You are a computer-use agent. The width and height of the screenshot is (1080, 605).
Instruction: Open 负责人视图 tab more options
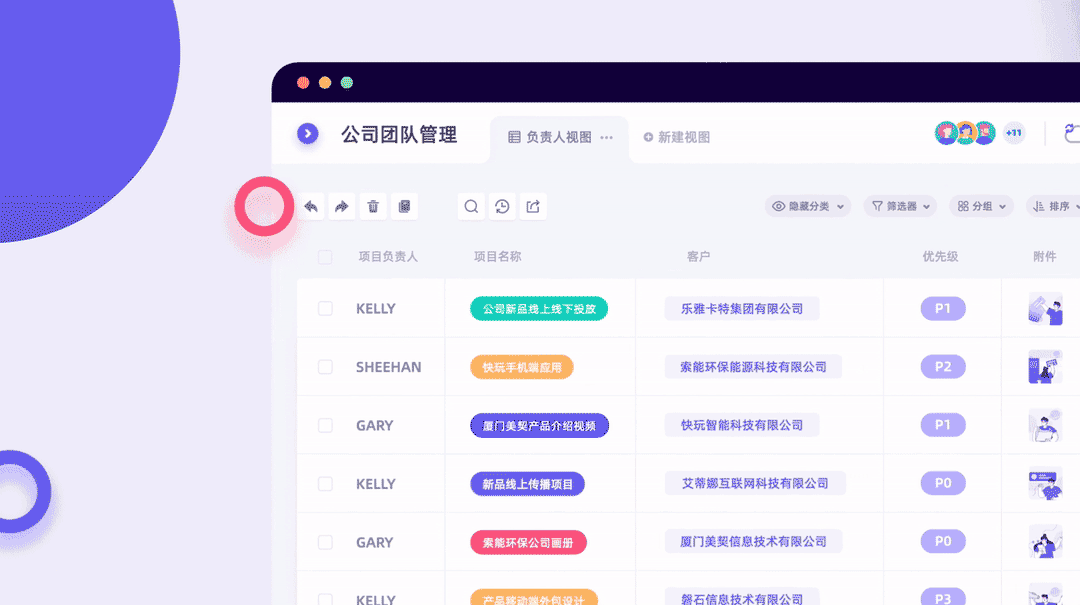[606, 138]
